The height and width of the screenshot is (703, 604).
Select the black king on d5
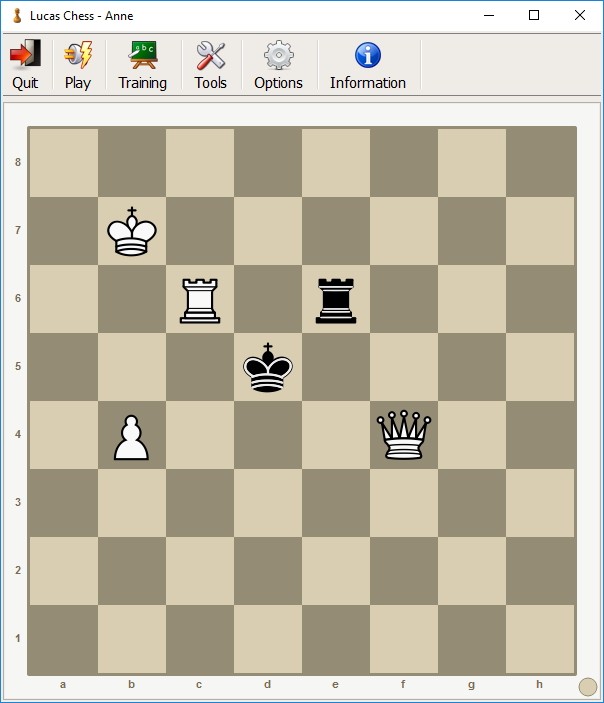268,368
